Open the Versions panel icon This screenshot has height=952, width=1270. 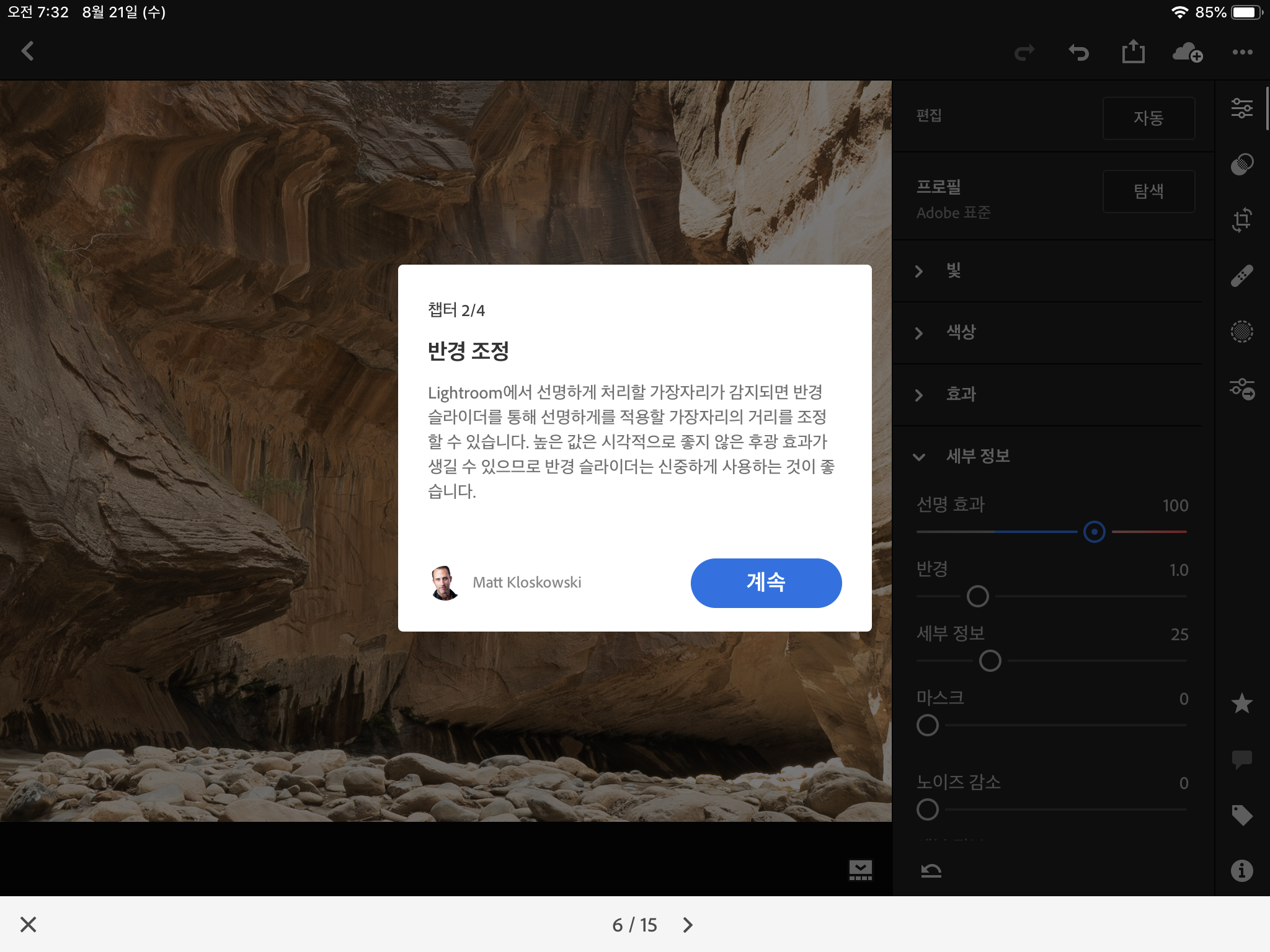click(x=1243, y=164)
